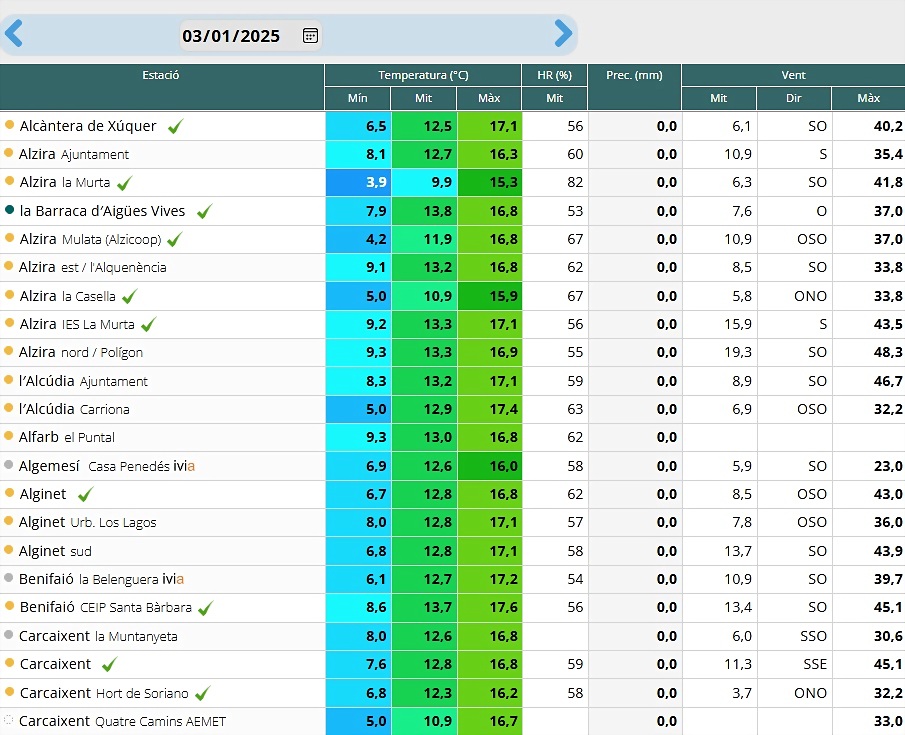Click the Temperatura (°C) header

(x=423, y=75)
